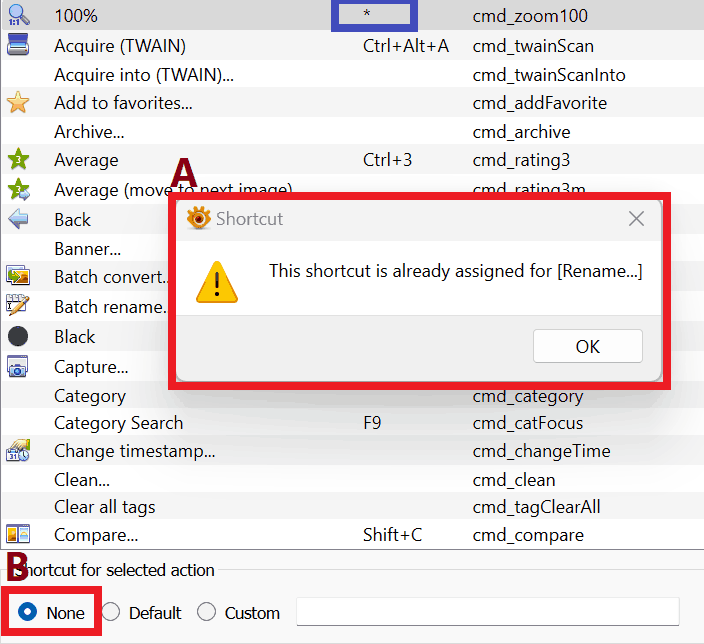Select the Back row label
The width and height of the screenshot is (704, 644).
coord(72,220)
